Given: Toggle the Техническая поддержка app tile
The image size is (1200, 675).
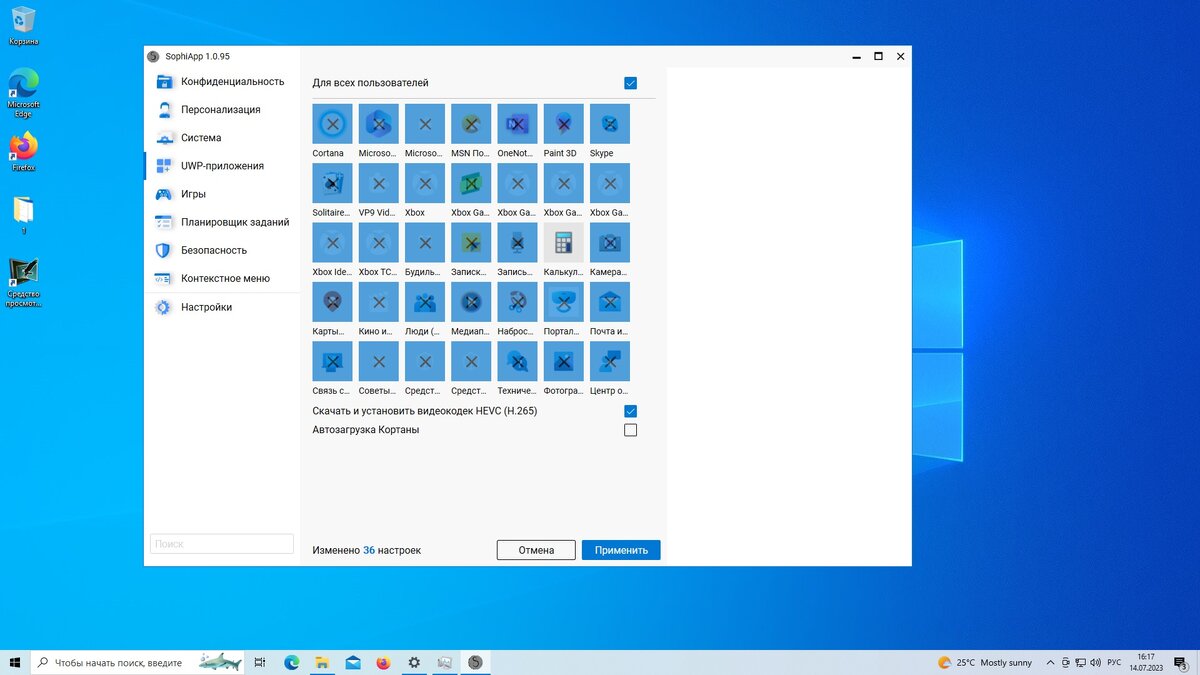Looking at the screenshot, I should pyautogui.click(x=517, y=361).
